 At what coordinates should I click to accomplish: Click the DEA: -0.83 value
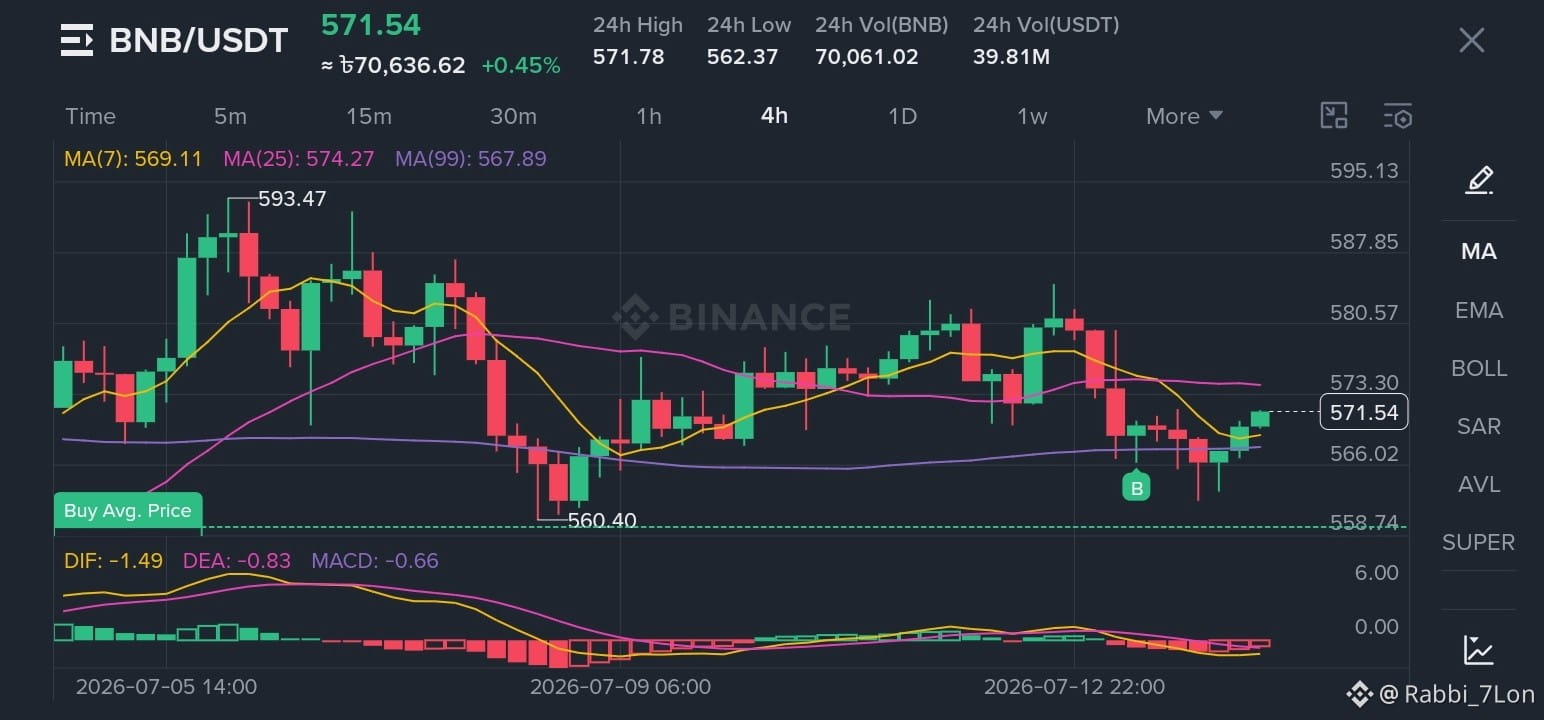[x=237, y=560]
